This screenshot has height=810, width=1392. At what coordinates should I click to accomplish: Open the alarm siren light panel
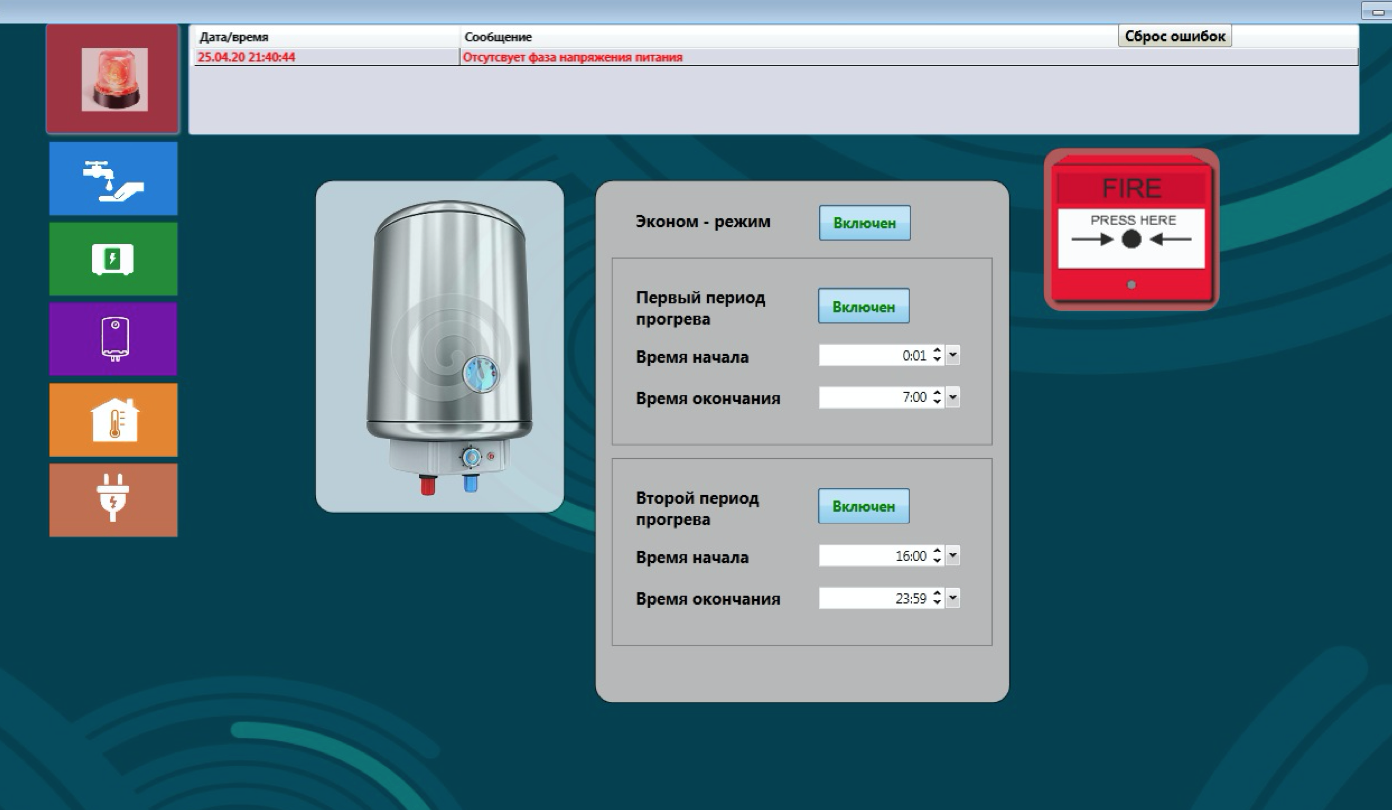click(x=113, y=80)
